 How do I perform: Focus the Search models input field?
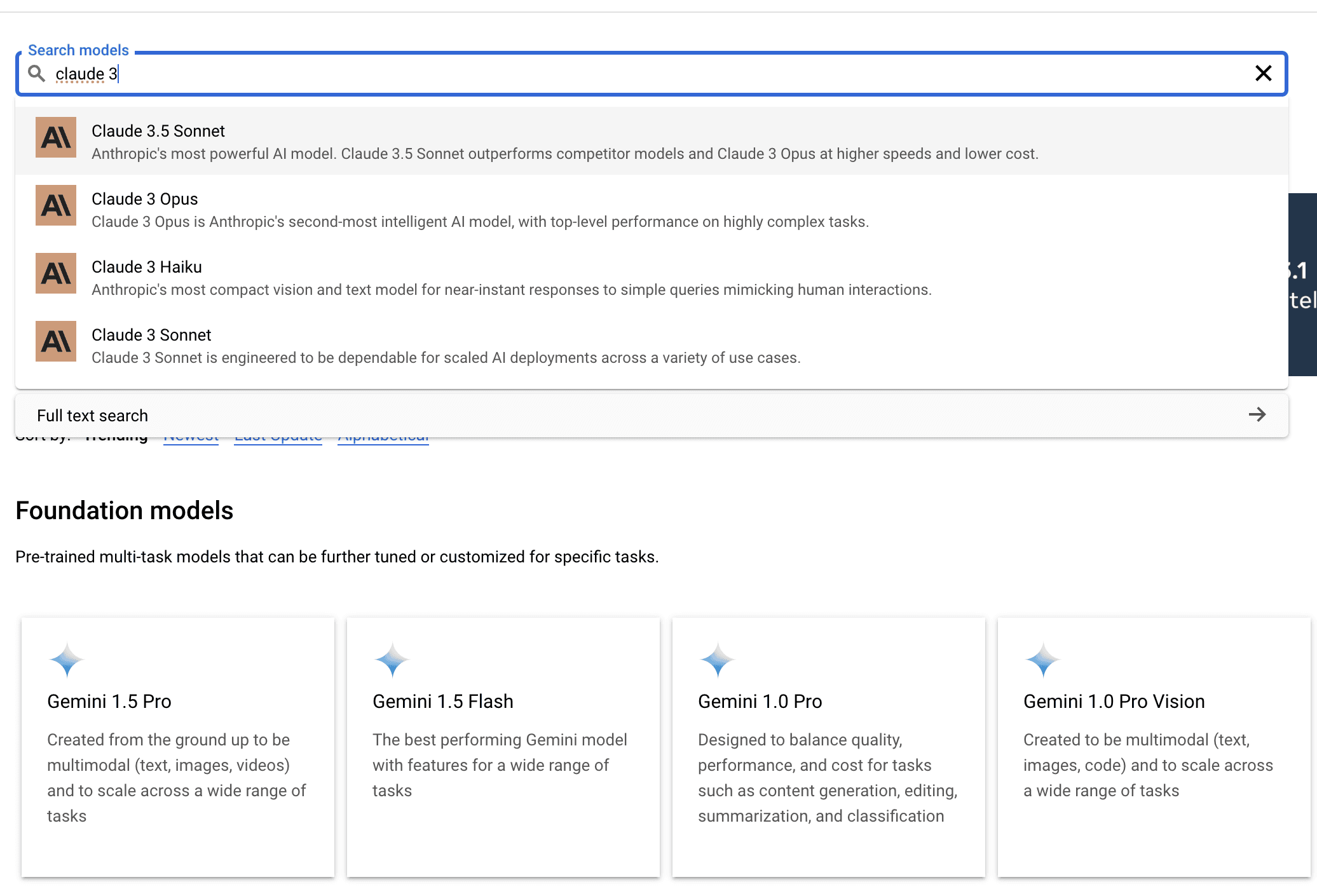click(652, 74)
